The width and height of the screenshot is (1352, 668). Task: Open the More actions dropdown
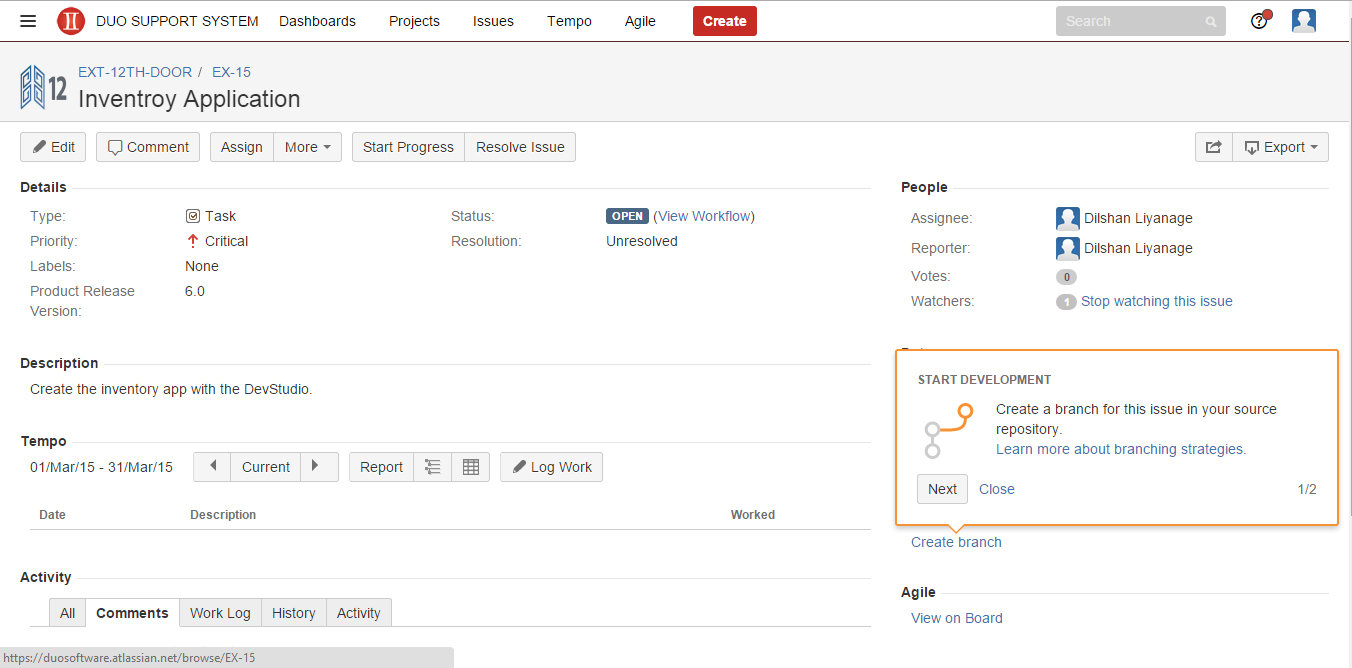(308, 147)
